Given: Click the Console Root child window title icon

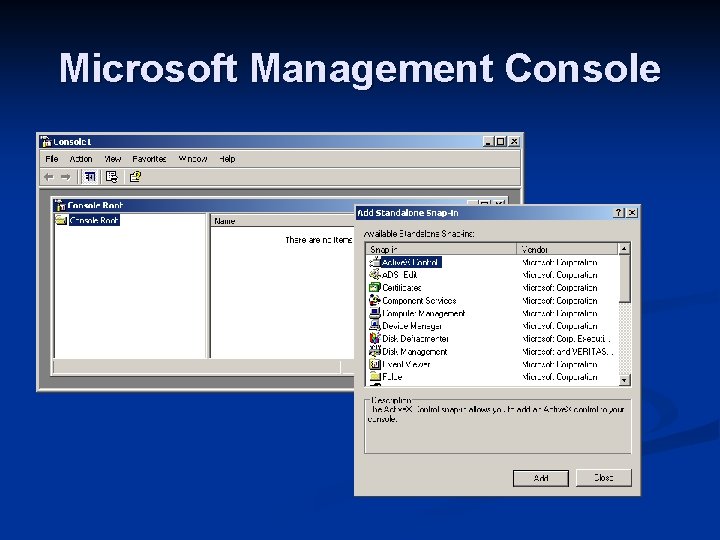Looking at the screenshot, I should click(60, 205).
